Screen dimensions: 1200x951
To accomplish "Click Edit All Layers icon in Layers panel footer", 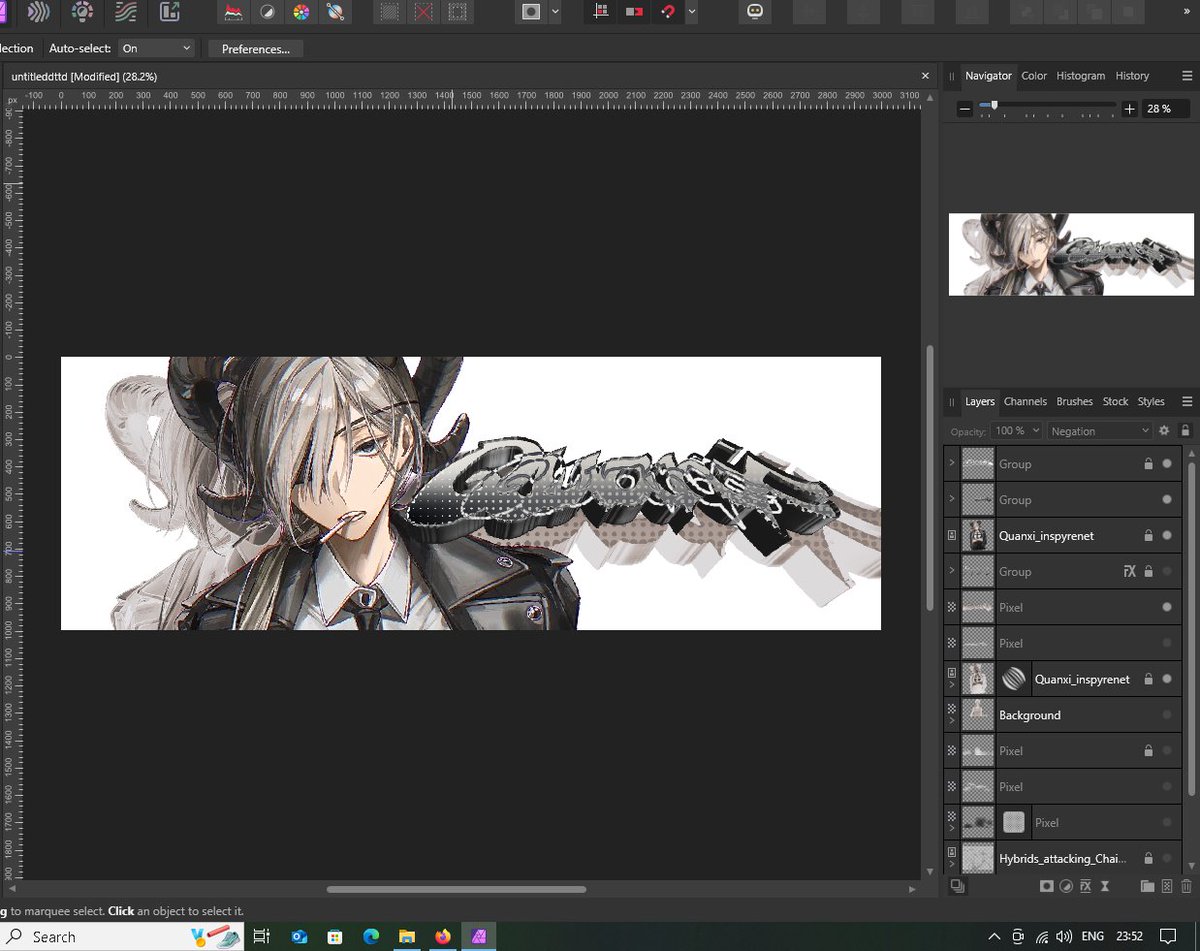I will pyautogui.click(x=957, y=886).
